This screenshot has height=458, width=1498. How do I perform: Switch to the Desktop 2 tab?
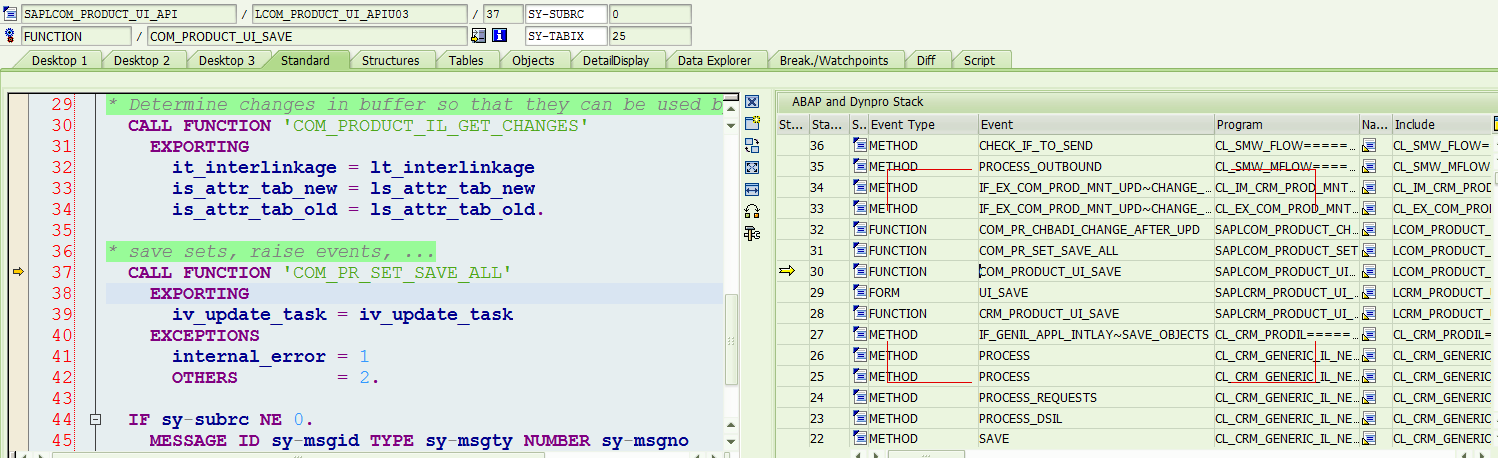tap(142, 60)
